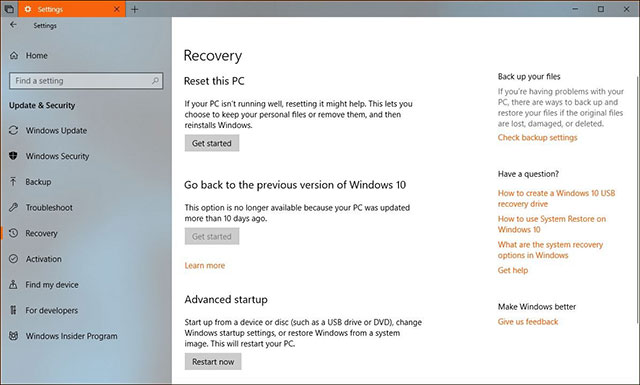Click the Backup upload arrow icon

tap(13, 182)
